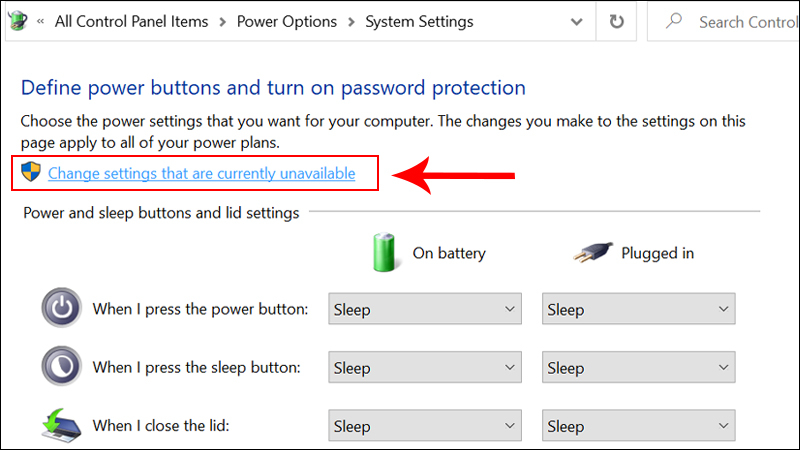Click the Control Panel icon in address bar
The width and height of the screenshot is (800, 450).
tap(19, 21)
